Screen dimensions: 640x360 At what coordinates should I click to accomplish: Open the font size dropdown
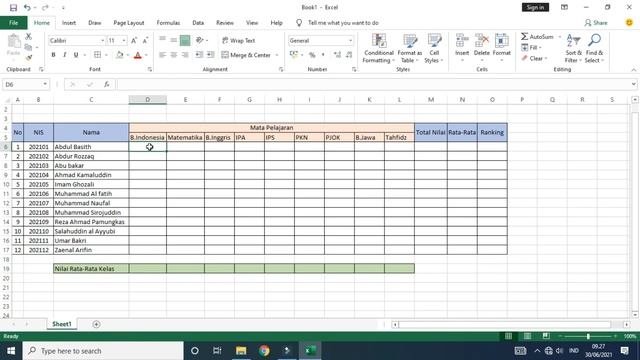(x=124, y=40)
